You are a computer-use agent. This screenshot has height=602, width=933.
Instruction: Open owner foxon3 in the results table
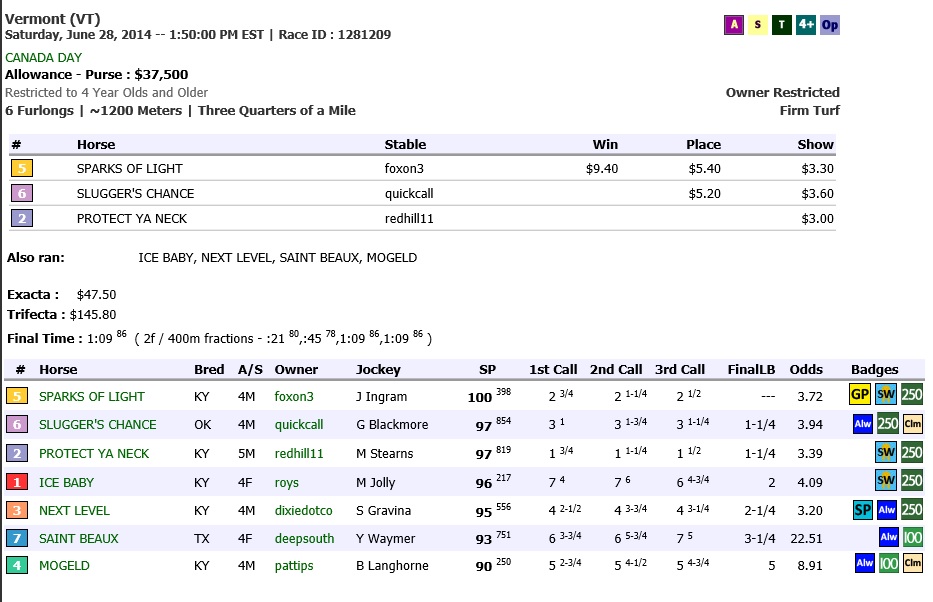pyautogui.click(x=294, y=397)
